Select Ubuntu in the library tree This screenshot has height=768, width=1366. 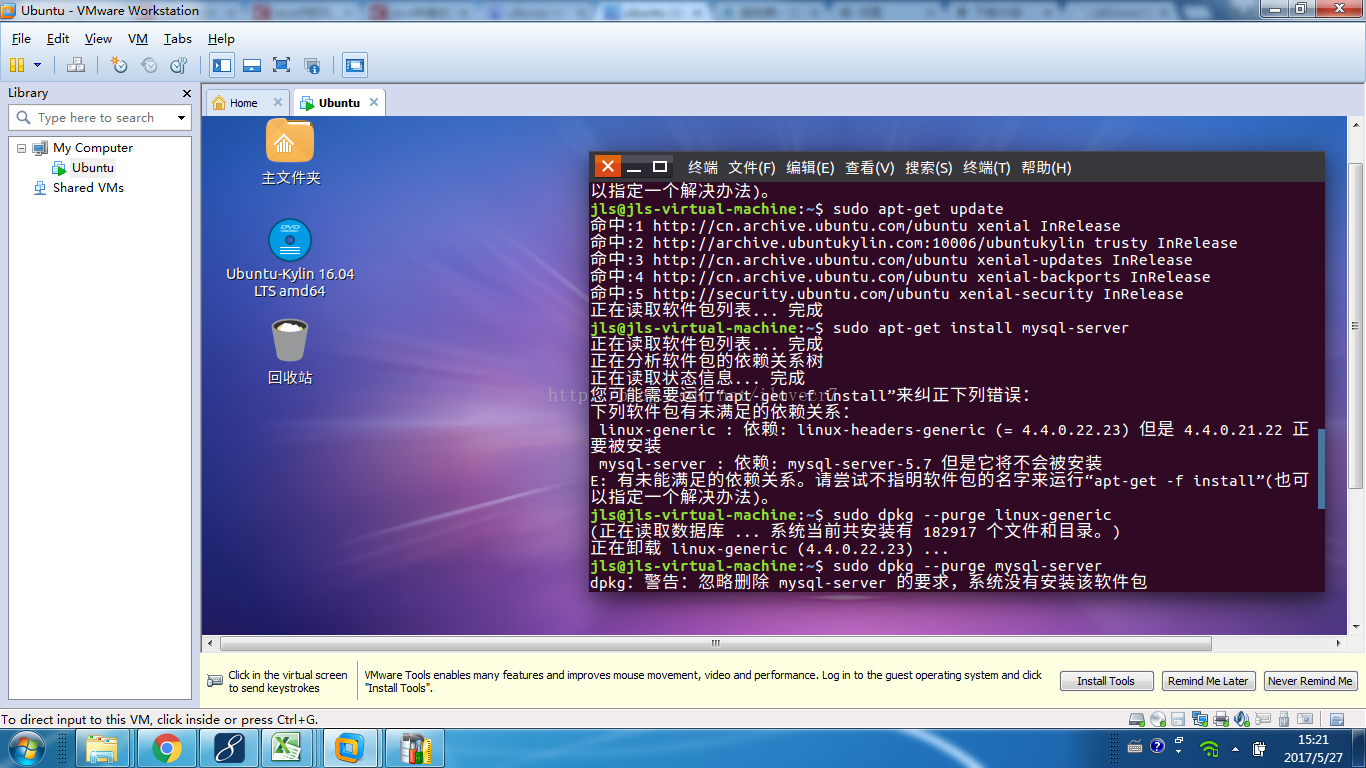coord(93,168)
